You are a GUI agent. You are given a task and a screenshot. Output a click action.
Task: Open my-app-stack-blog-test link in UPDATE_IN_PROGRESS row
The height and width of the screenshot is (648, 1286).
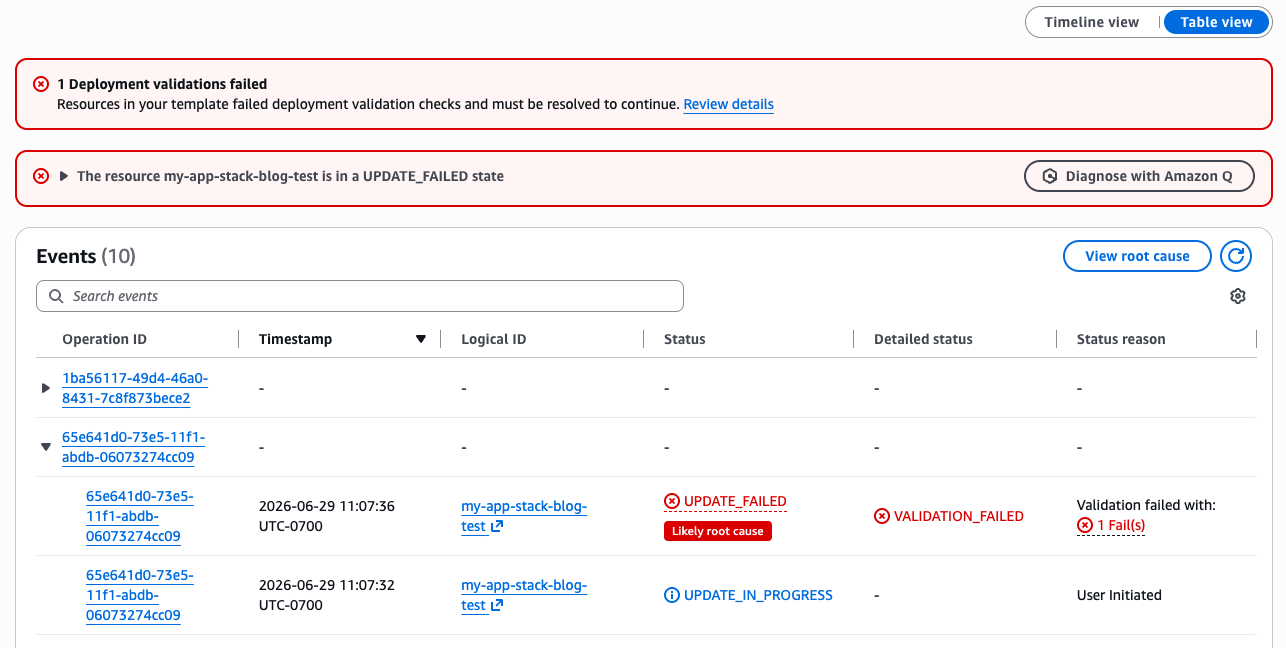click(x=524, y=595)
